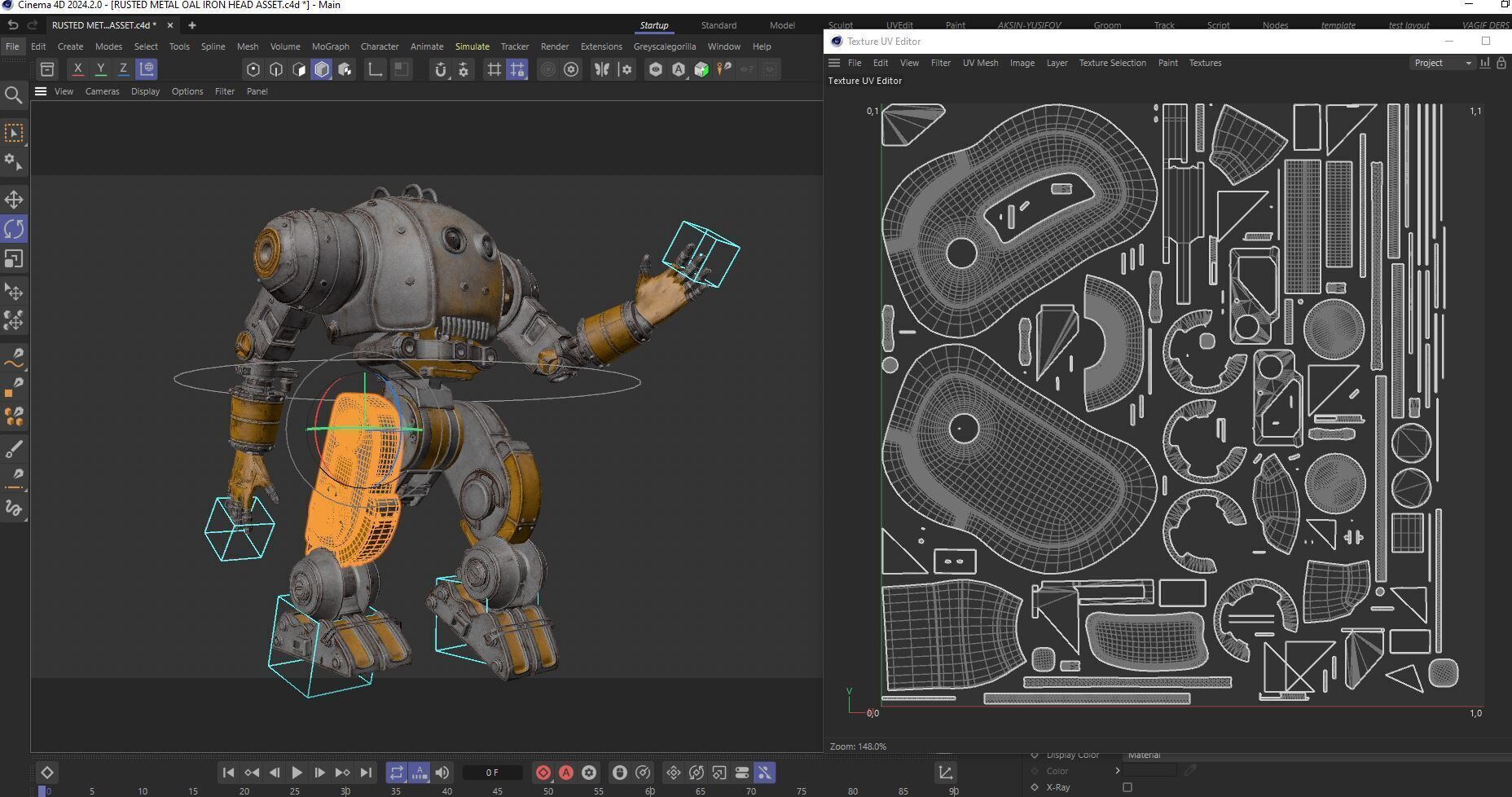Open keyframe settings gear in timeline
The image size is (1512, 797).
tap(589, 773)
